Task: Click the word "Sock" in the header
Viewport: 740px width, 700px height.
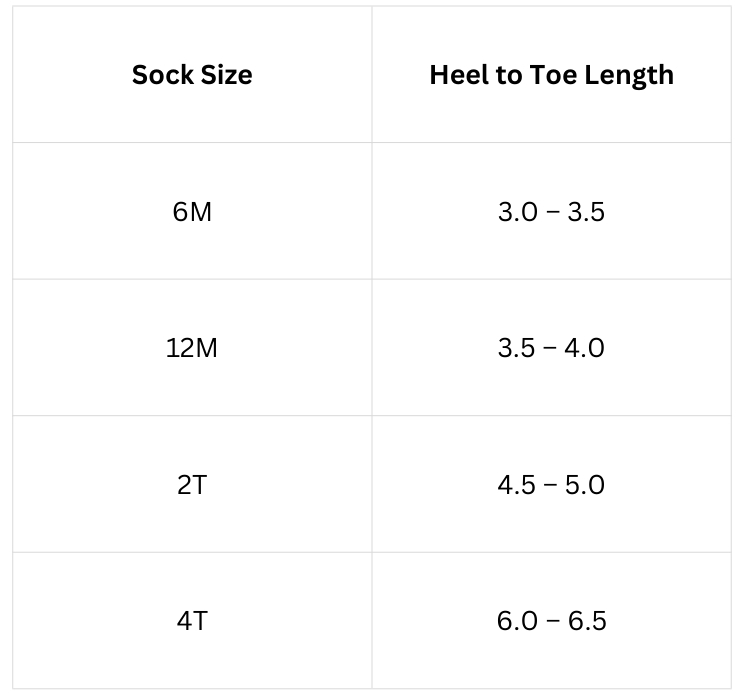Action: click(x=161, y=75)
